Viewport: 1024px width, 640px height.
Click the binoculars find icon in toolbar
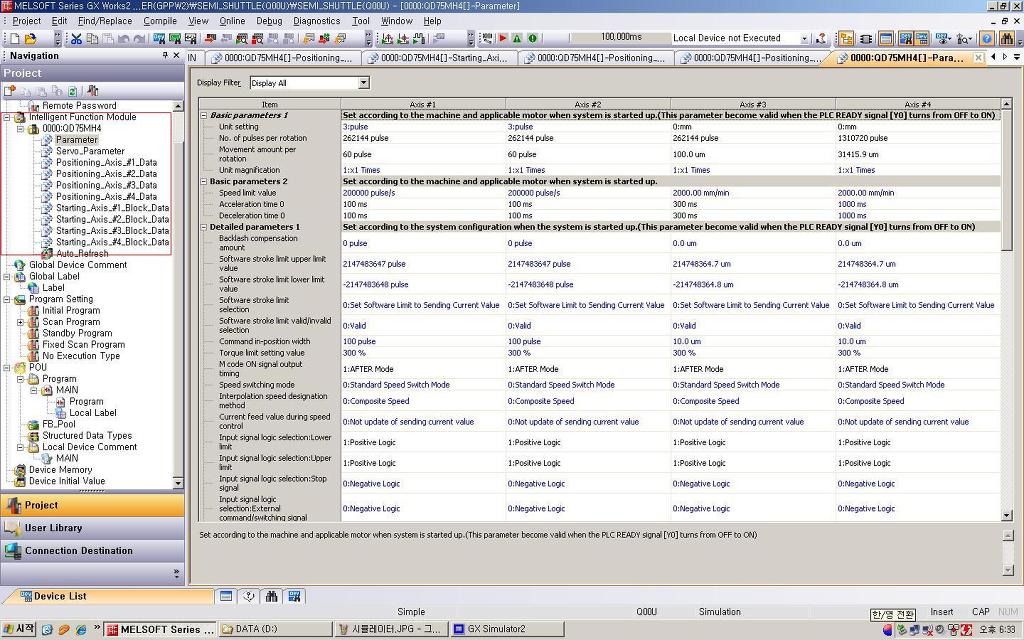1006,39
